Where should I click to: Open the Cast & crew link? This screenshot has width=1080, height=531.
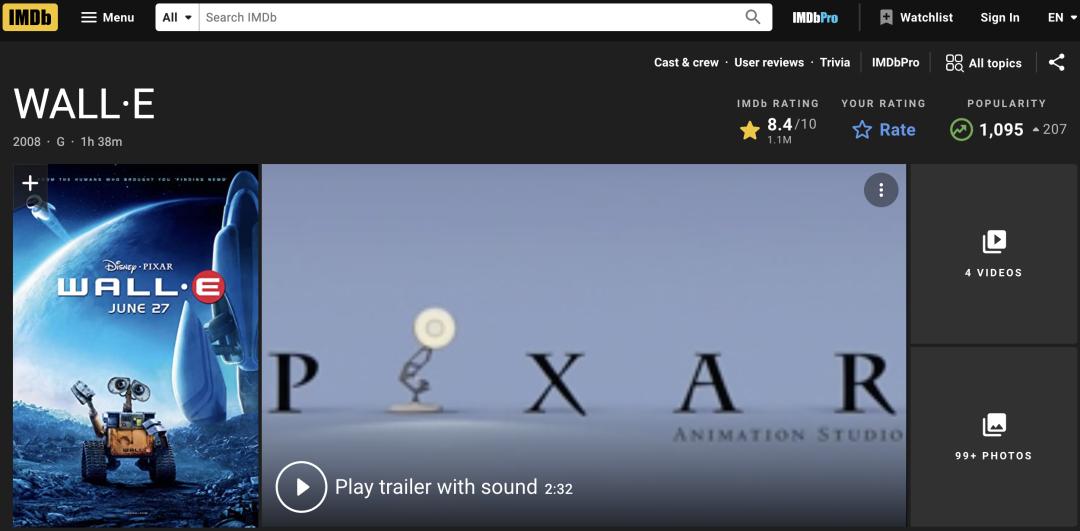point(686,63)
